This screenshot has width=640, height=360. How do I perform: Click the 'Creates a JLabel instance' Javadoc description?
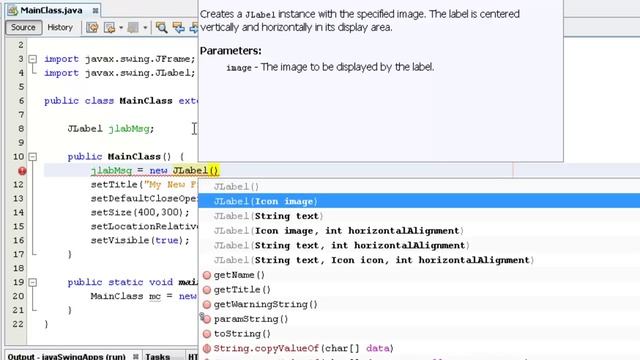[360, 20]
